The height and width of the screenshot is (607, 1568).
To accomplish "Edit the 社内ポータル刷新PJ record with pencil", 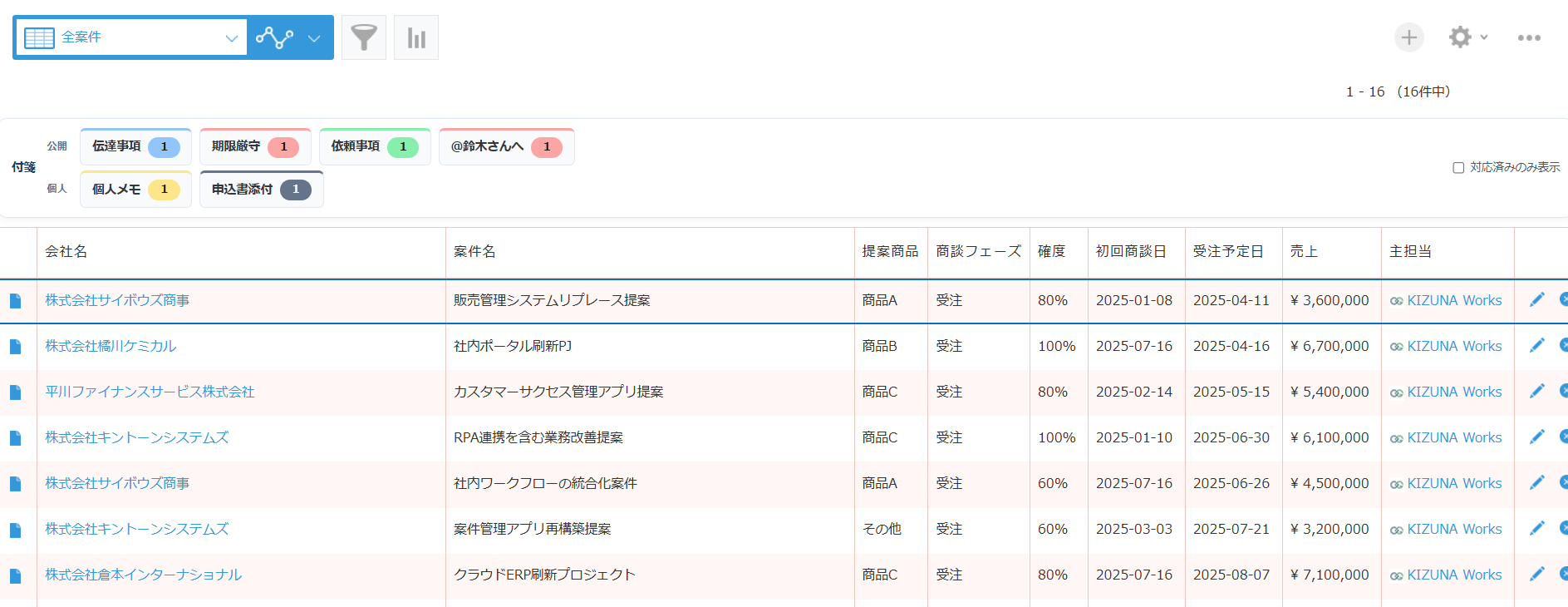I will (x=1537, y=345).
